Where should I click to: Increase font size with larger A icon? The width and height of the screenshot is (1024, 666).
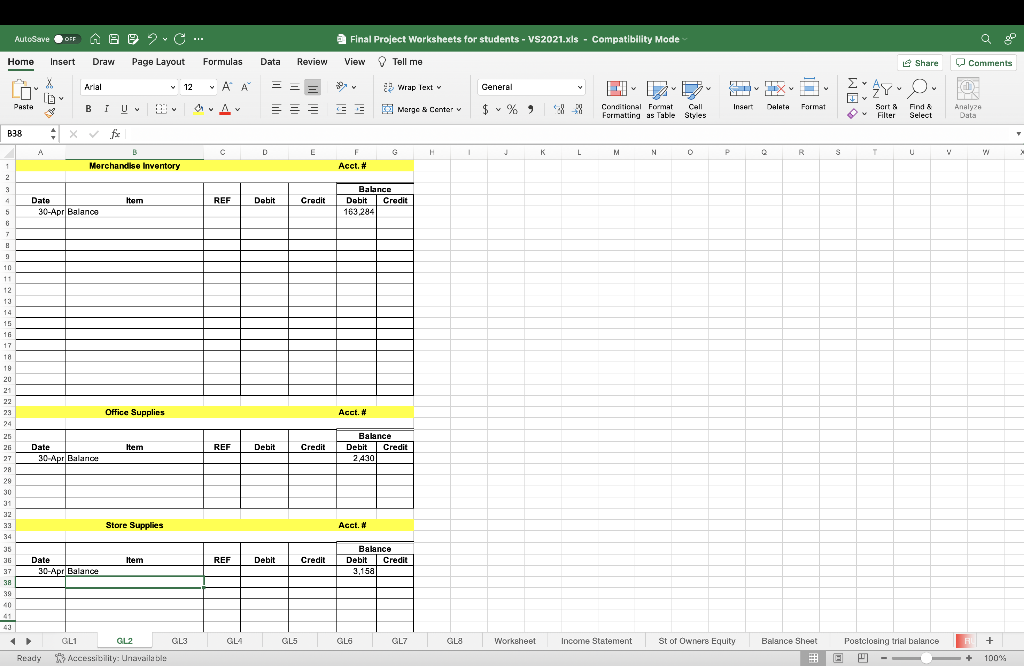227,87
